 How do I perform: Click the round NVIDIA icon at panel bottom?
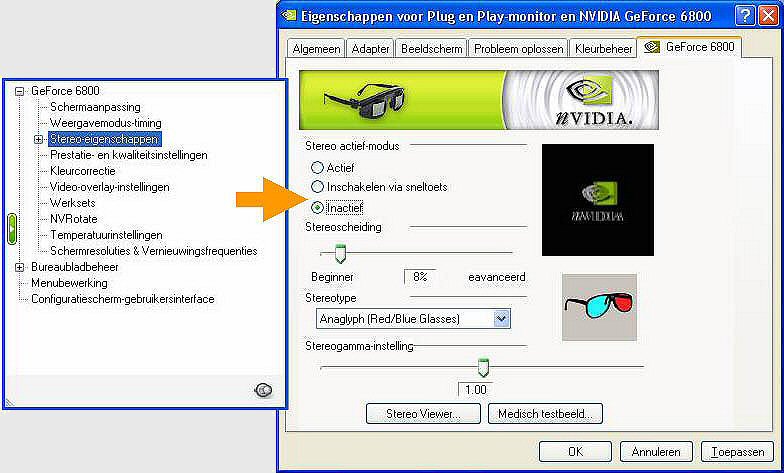click(x=263, y=390)
